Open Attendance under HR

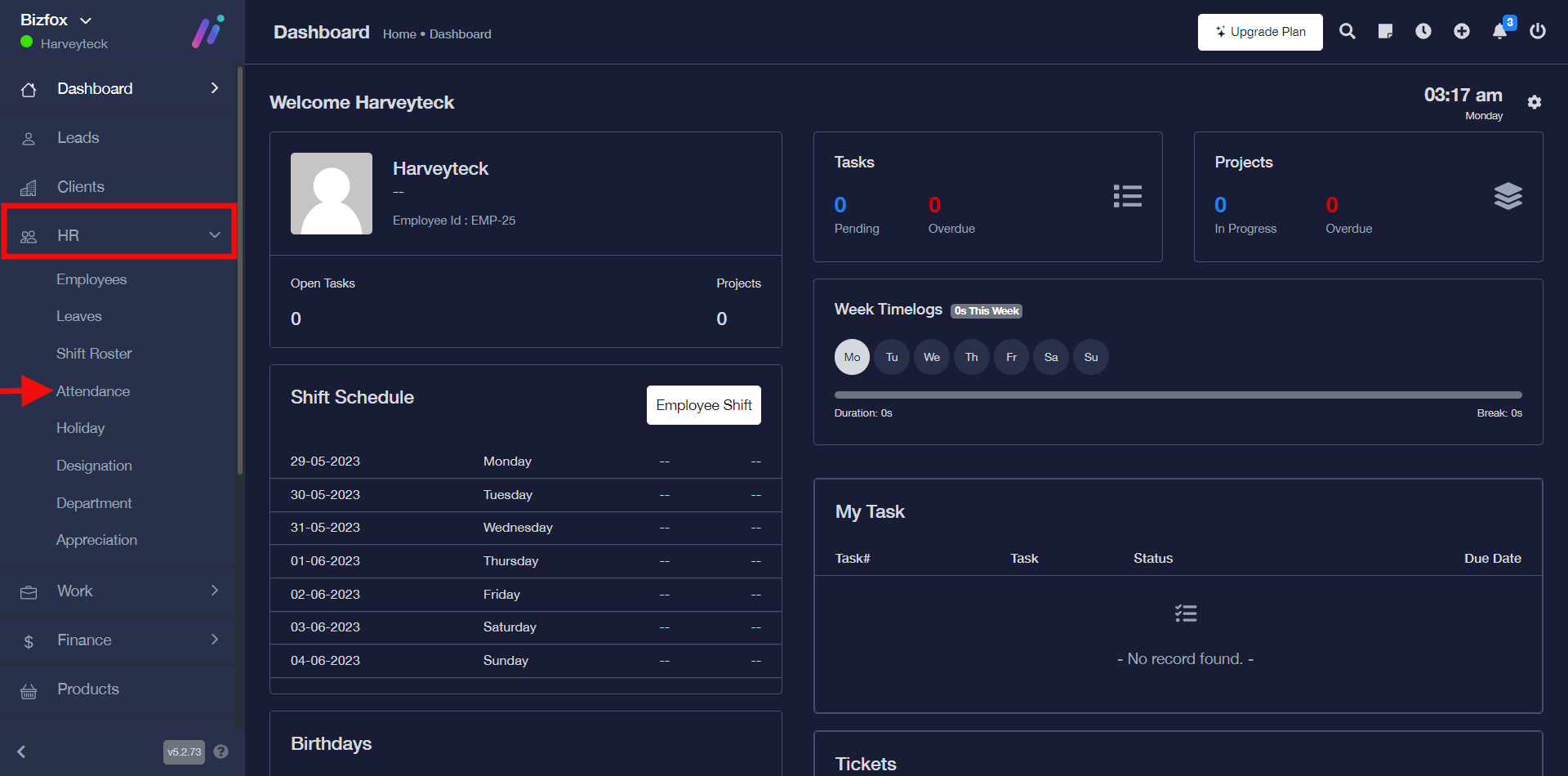(93, 391)
